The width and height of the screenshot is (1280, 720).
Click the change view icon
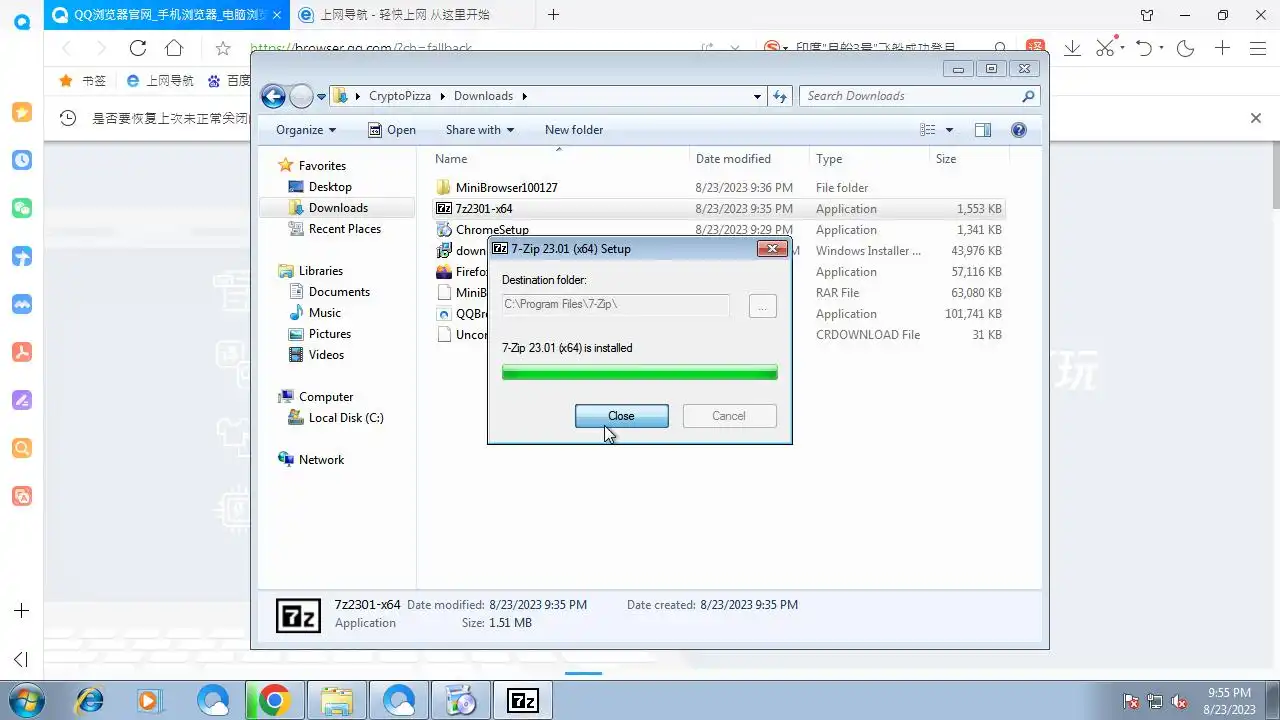pyautogui.click(x=928, y=130)
